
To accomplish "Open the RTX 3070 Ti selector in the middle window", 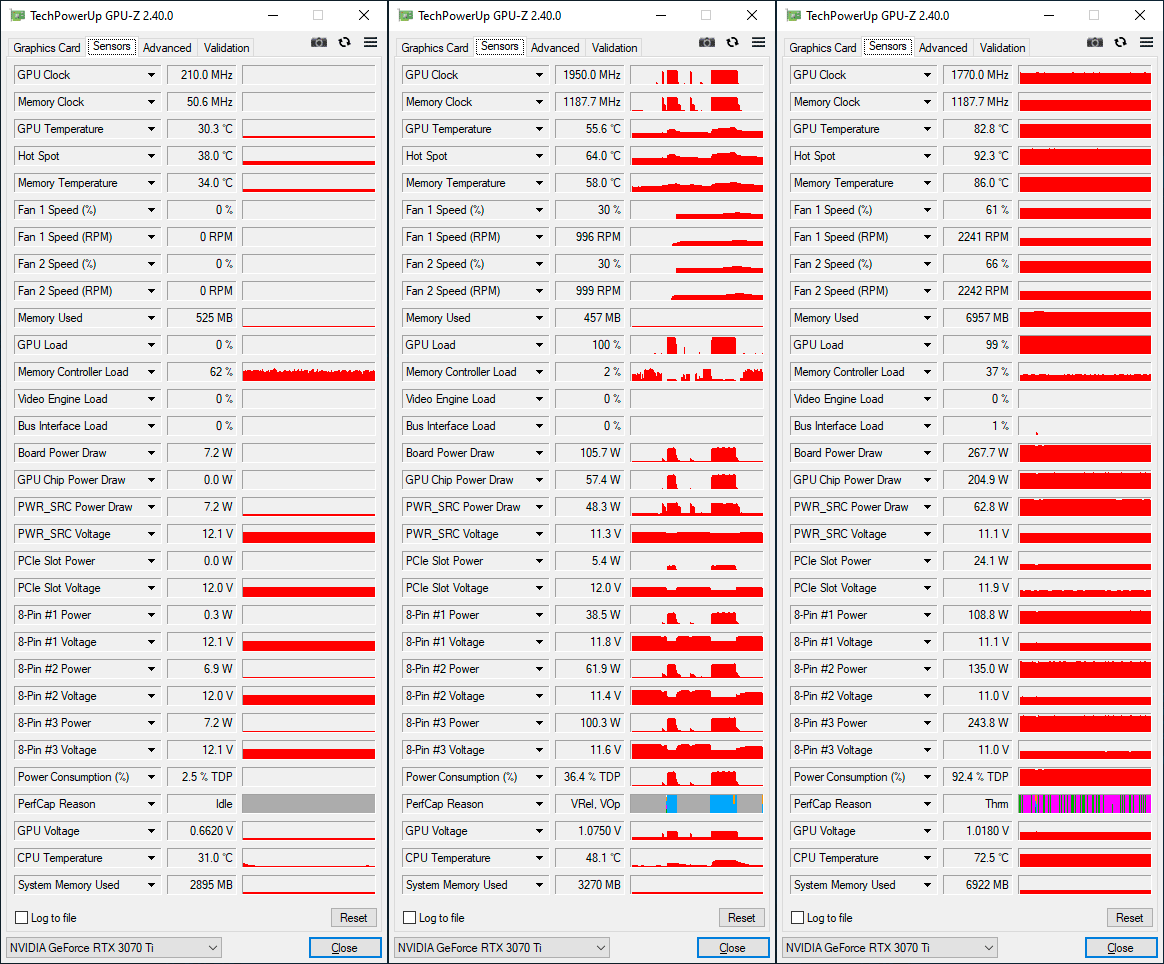I will [501, 947].
